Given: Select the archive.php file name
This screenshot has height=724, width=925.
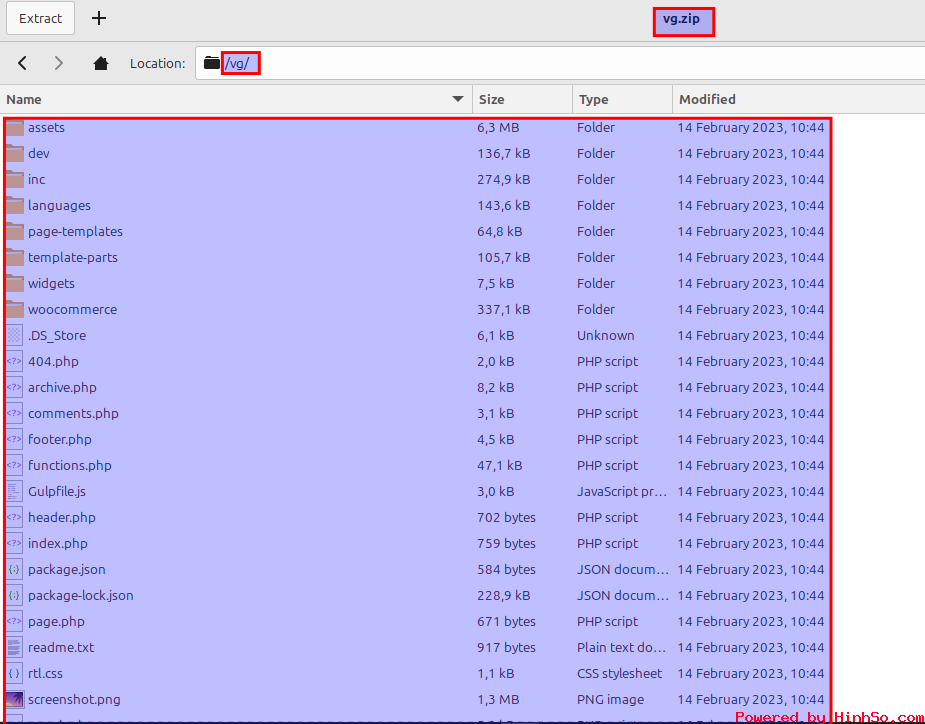Looking at the screenshot, I should pyautogui.click(x=63, y=387).
